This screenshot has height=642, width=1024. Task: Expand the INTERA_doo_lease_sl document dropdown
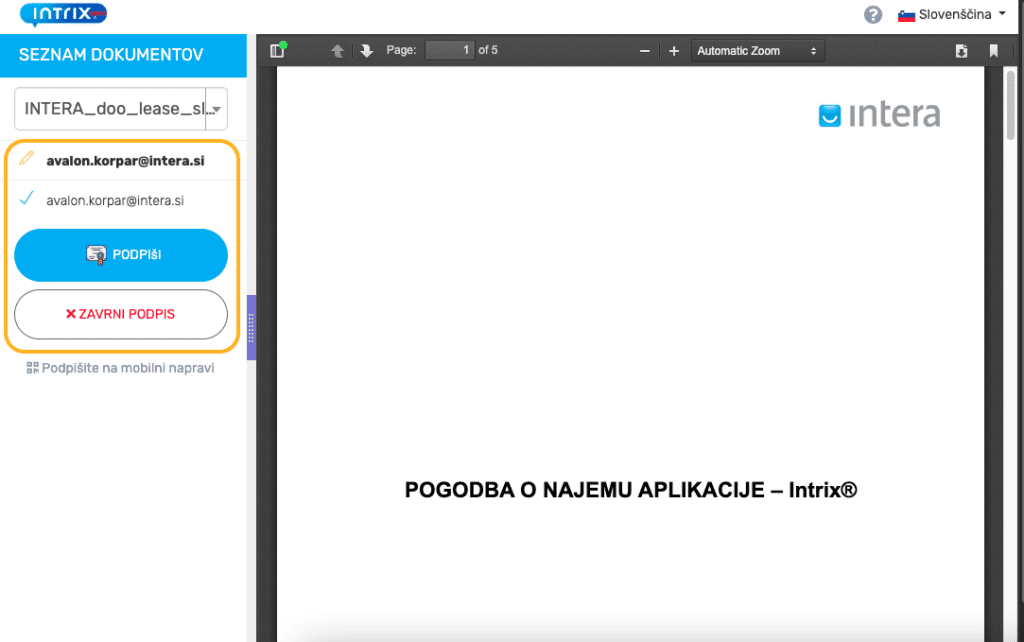[x=120, y=108]
